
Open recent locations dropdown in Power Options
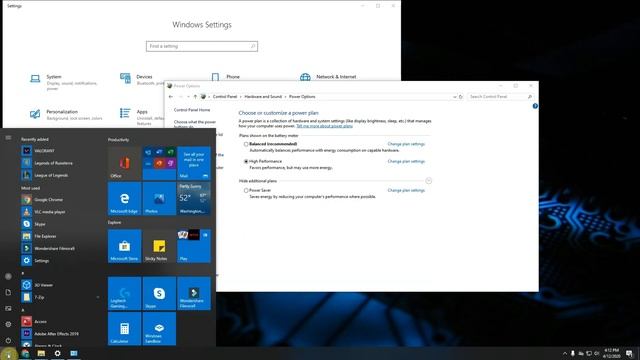point(188,97)
